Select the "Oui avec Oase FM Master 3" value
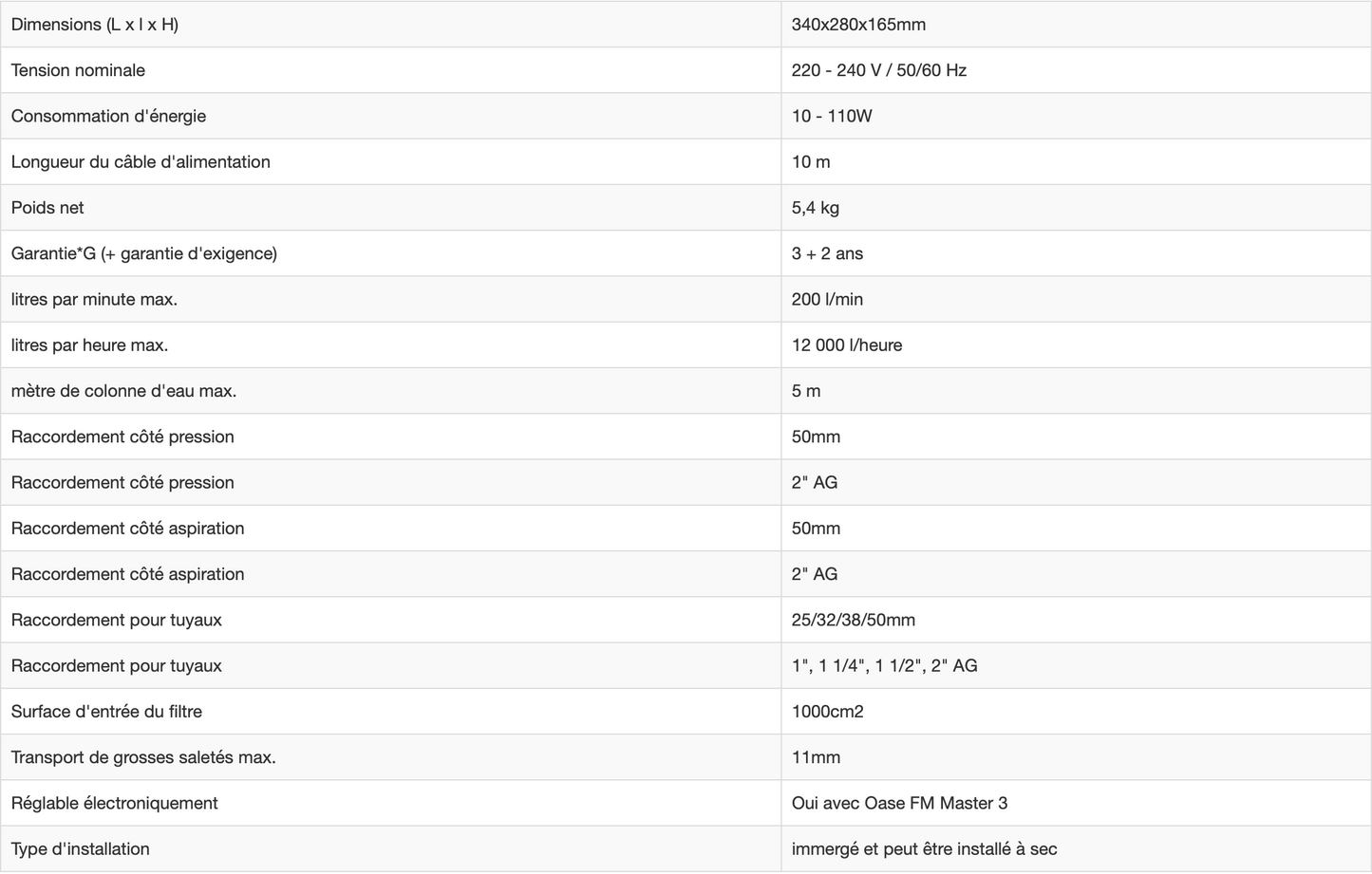This screenshot has height=874, width=1372. pos(899,804)
